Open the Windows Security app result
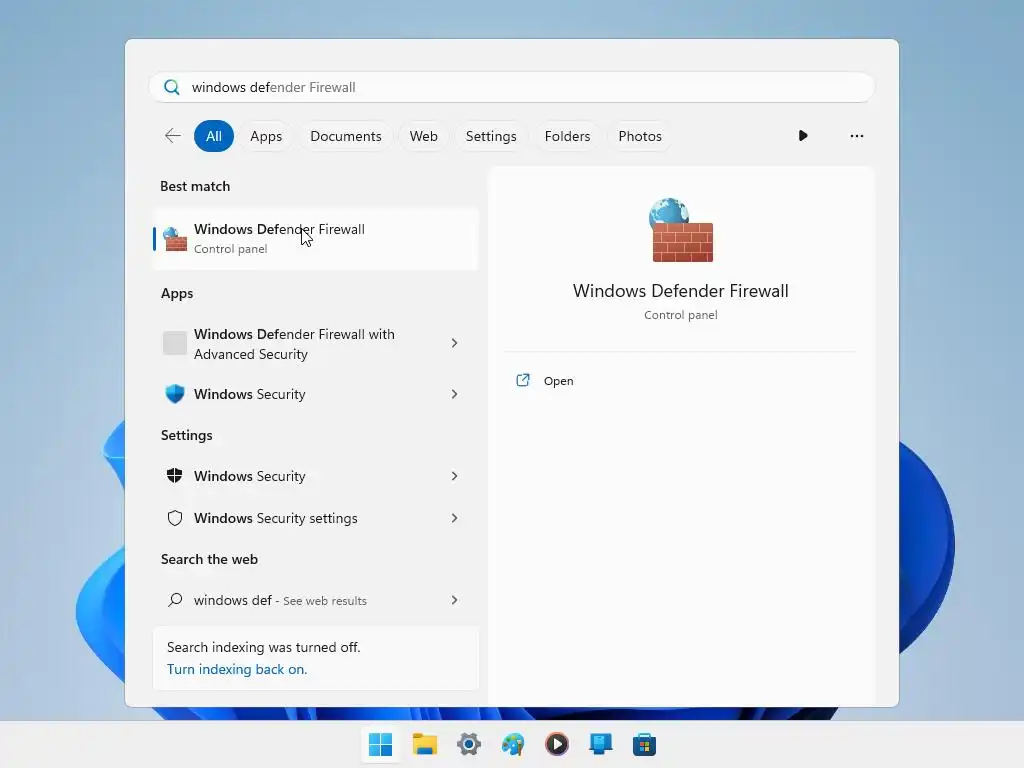Screen dimensions: 1024x768 point(316,394)
